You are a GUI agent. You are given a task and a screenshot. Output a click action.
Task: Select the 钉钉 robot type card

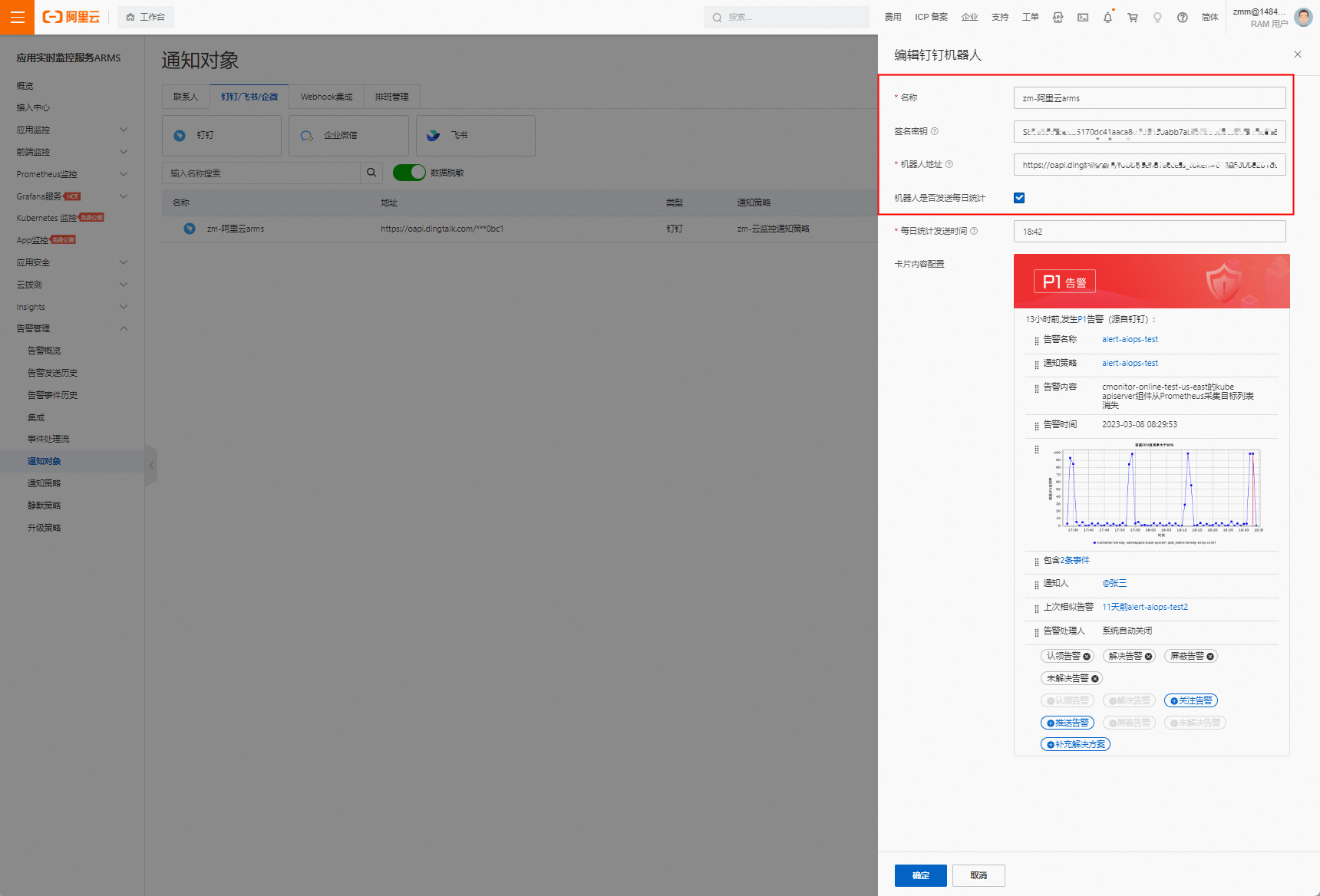click(222, 136)
